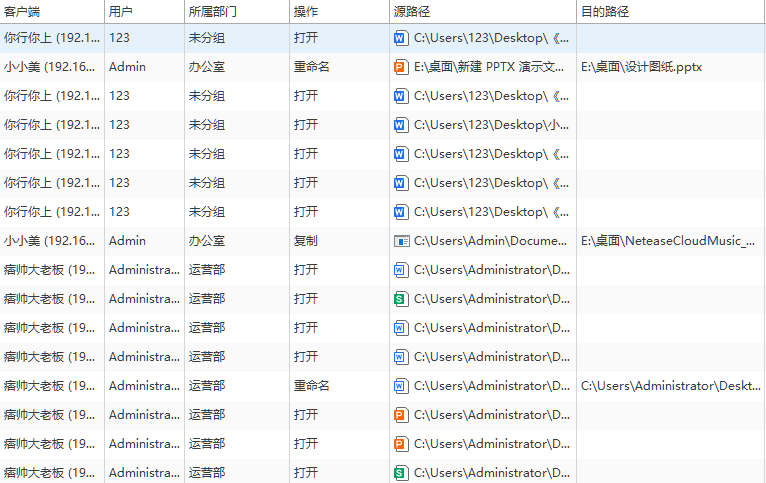The image size is (766, 483).
Task: Click source path E:\桌面\新建 PPTX 演示文...
Action: click(x=489, y=67)
